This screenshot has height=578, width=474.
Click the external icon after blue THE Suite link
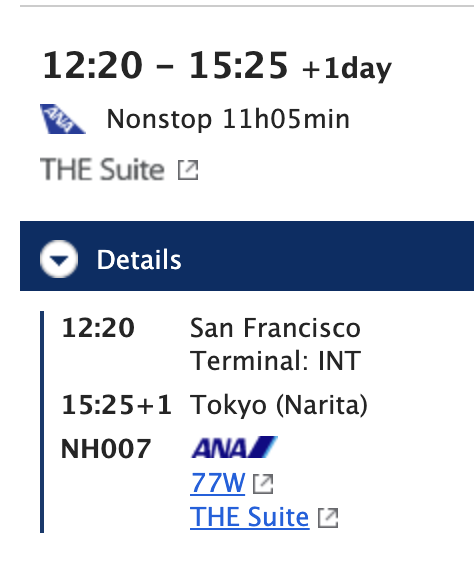[x=328, y=518]
